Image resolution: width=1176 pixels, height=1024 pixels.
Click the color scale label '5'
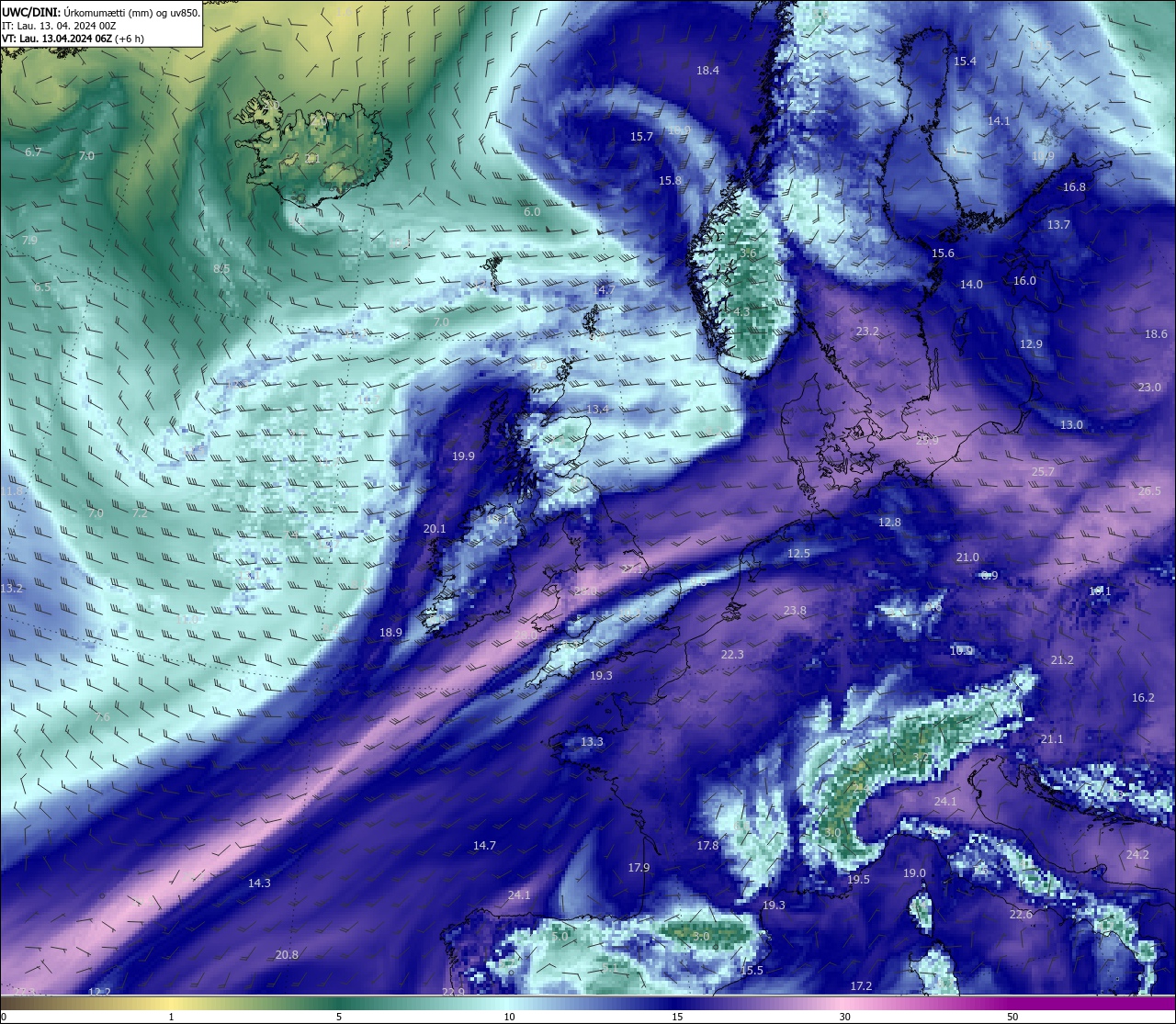[x=339, y=1017]
